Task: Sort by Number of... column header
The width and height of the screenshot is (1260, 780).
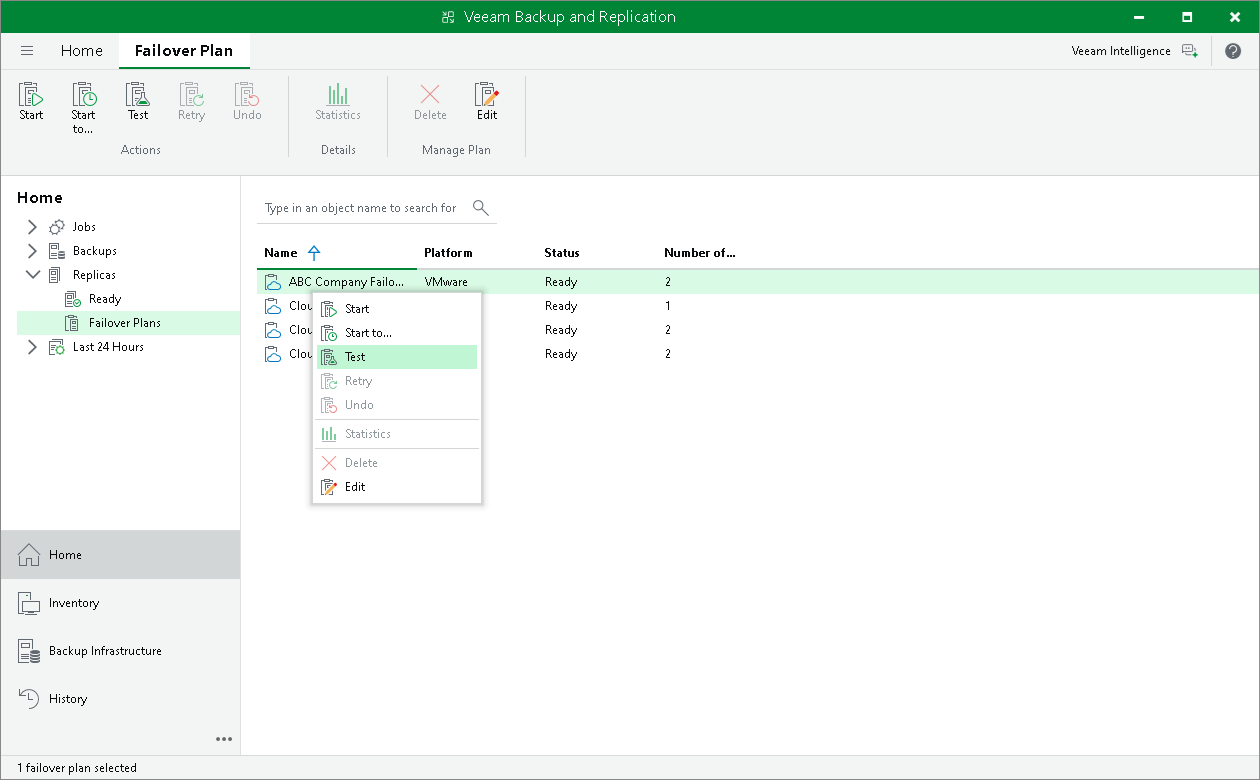Action: point(700,253)
